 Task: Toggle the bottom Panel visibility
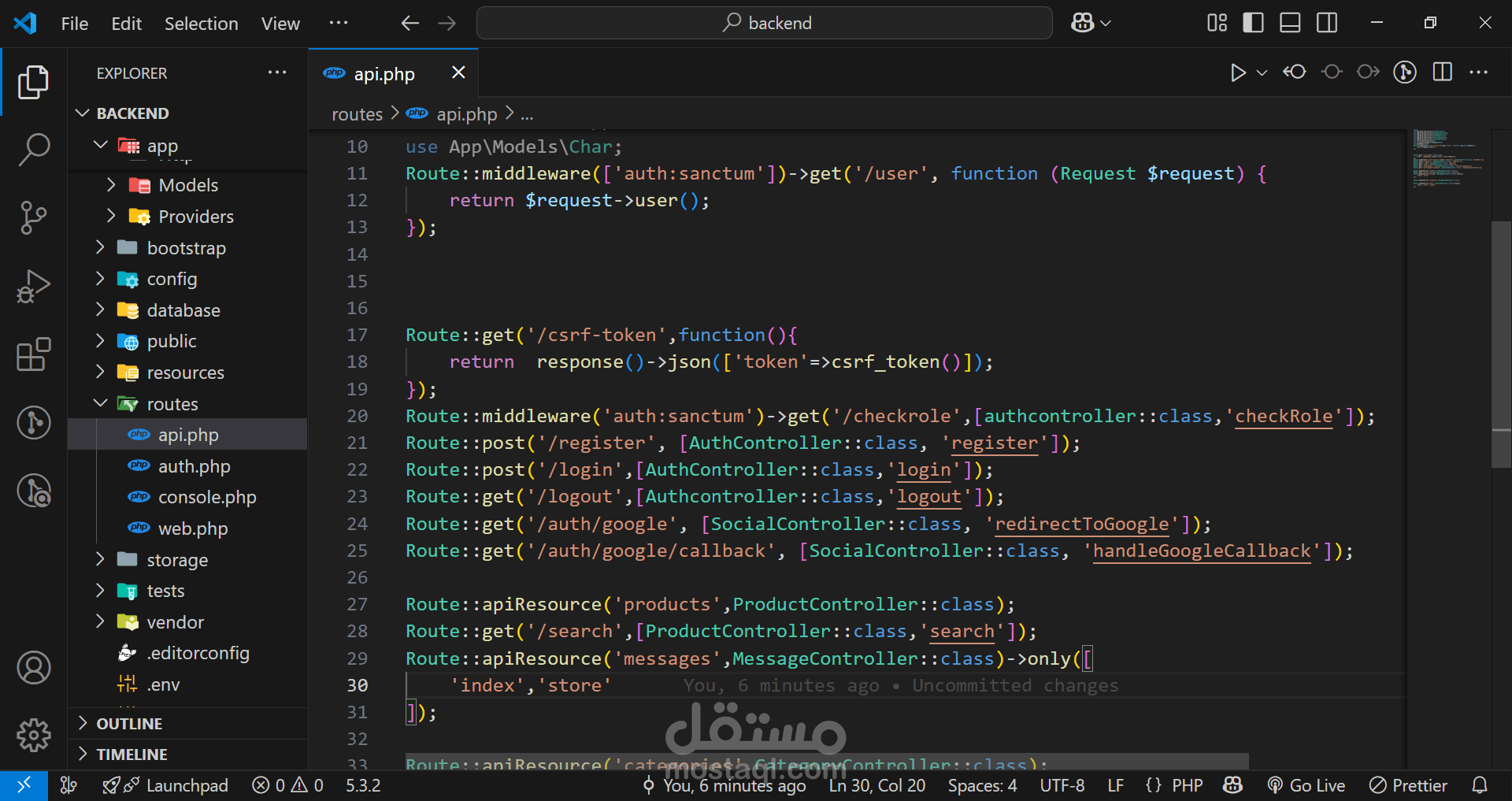pos(1289,23)
